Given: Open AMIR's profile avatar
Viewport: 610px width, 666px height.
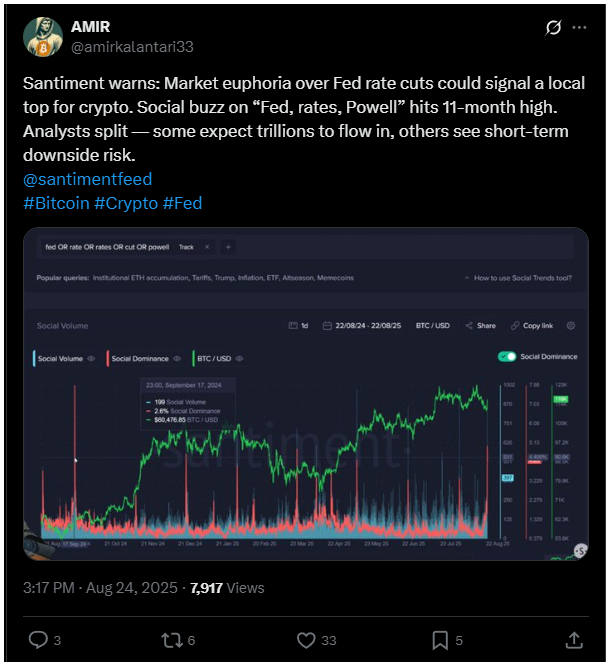Looking at the screenshot, I should pos(42,37).
